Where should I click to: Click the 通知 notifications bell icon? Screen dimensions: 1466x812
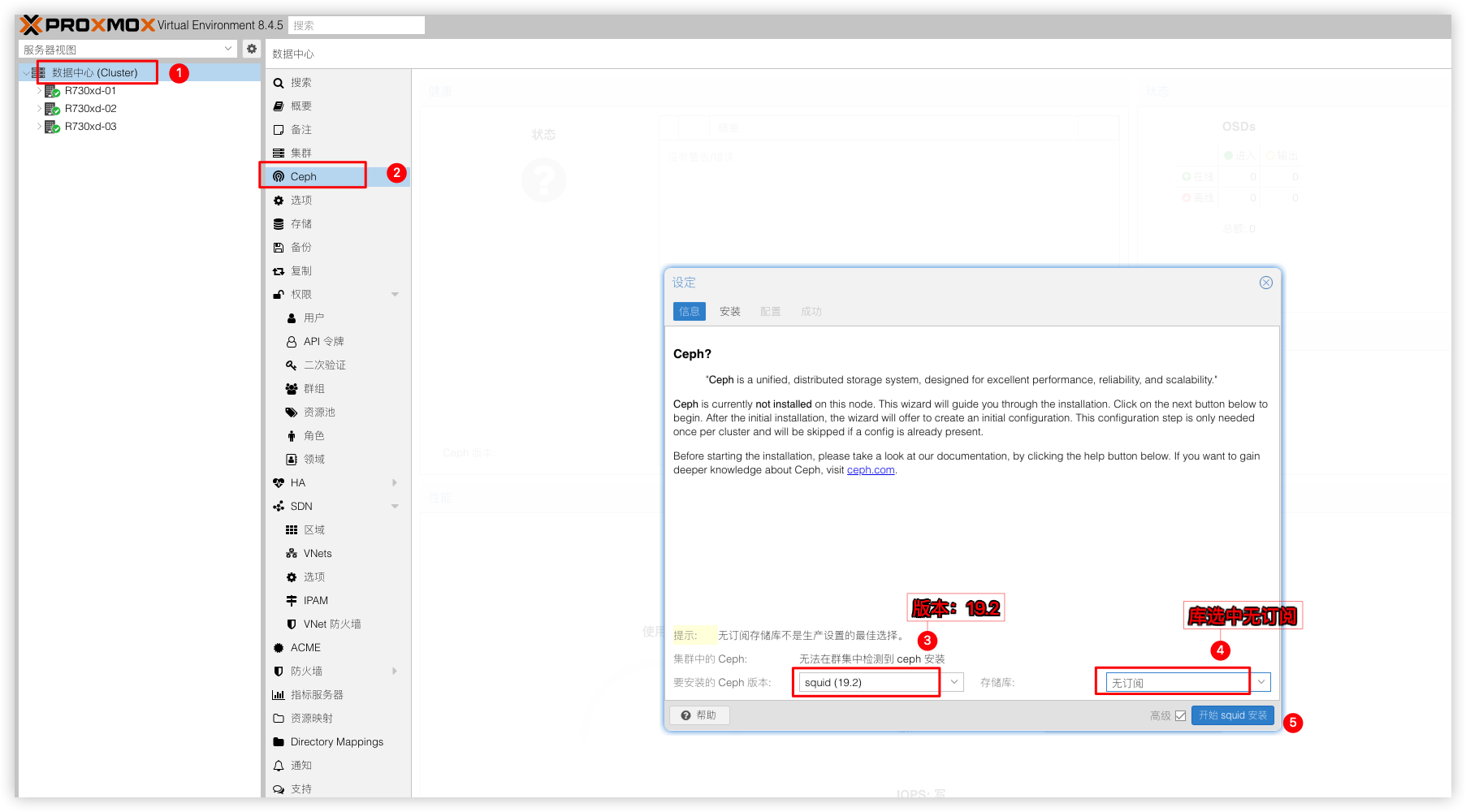pos(279,766)
